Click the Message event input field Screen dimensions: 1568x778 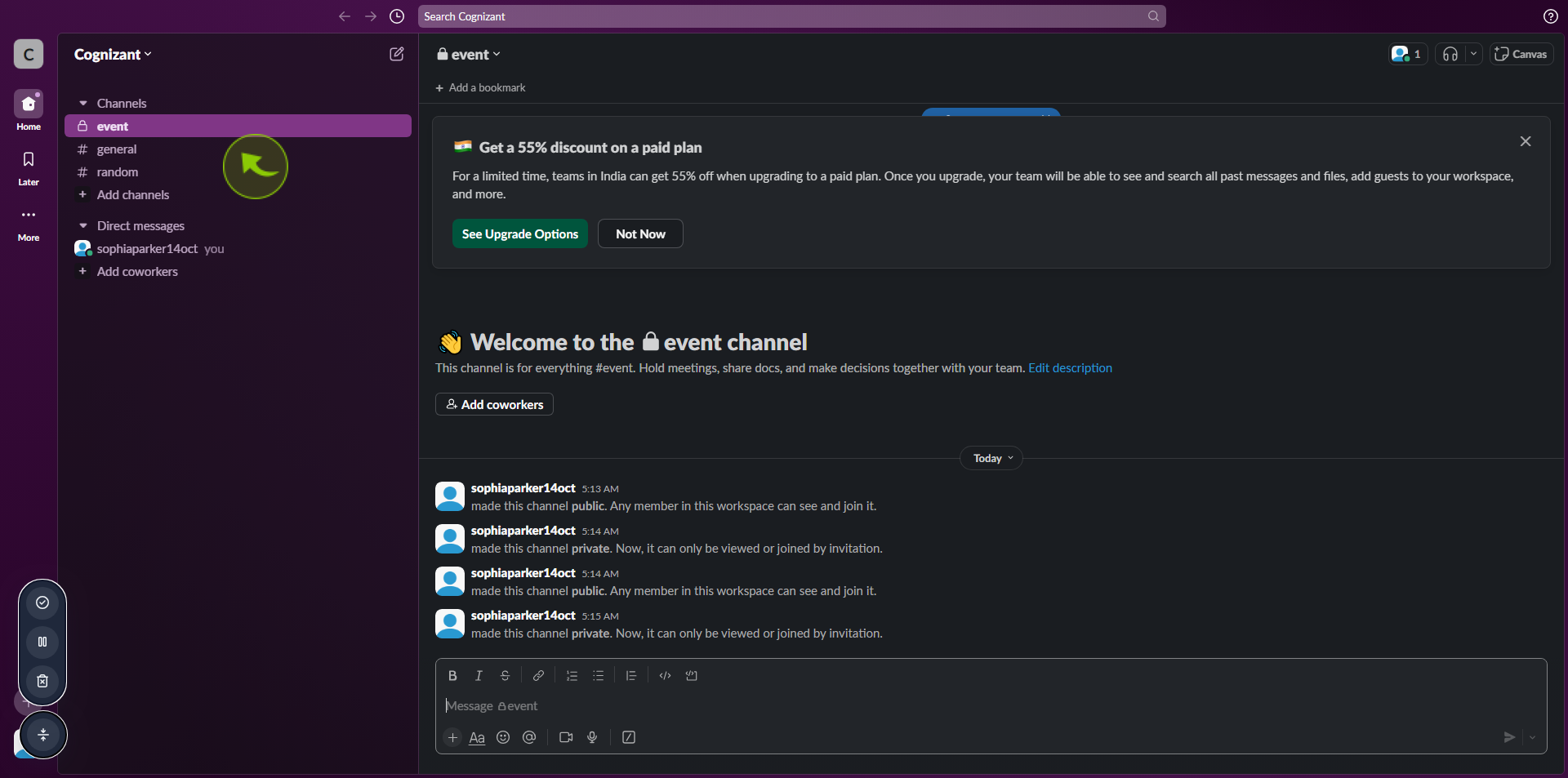991,706
